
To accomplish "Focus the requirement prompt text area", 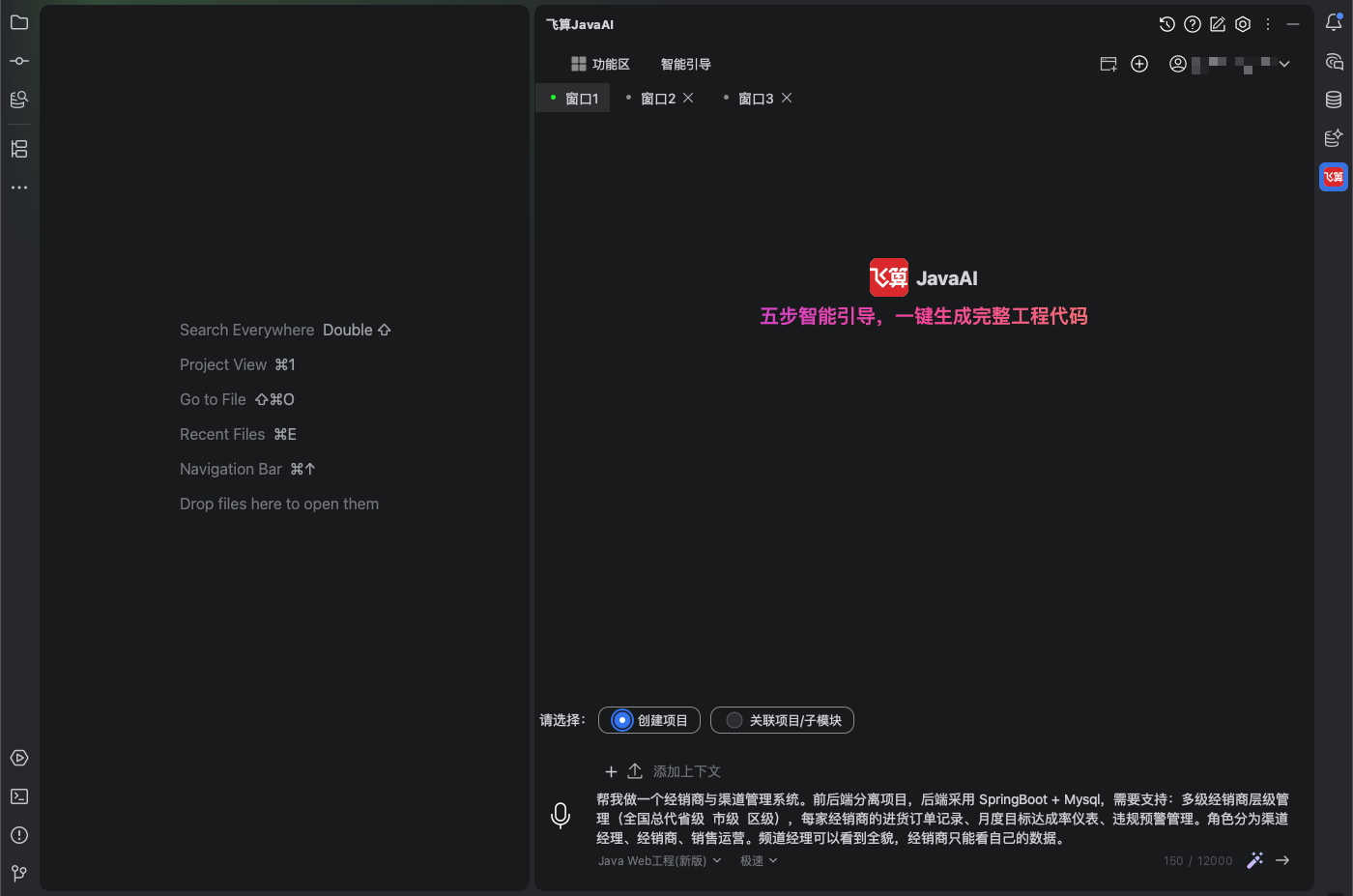I will point(943,819).
